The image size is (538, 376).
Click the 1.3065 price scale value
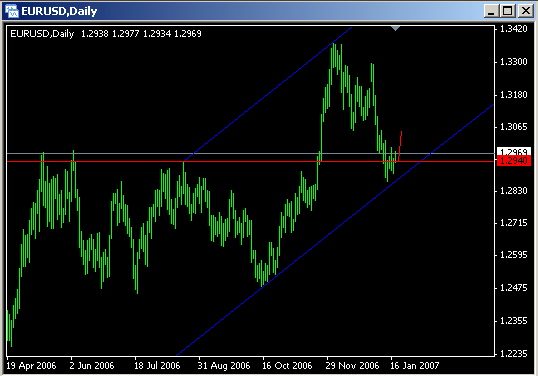pyautogui.click(x=513, y=127)
